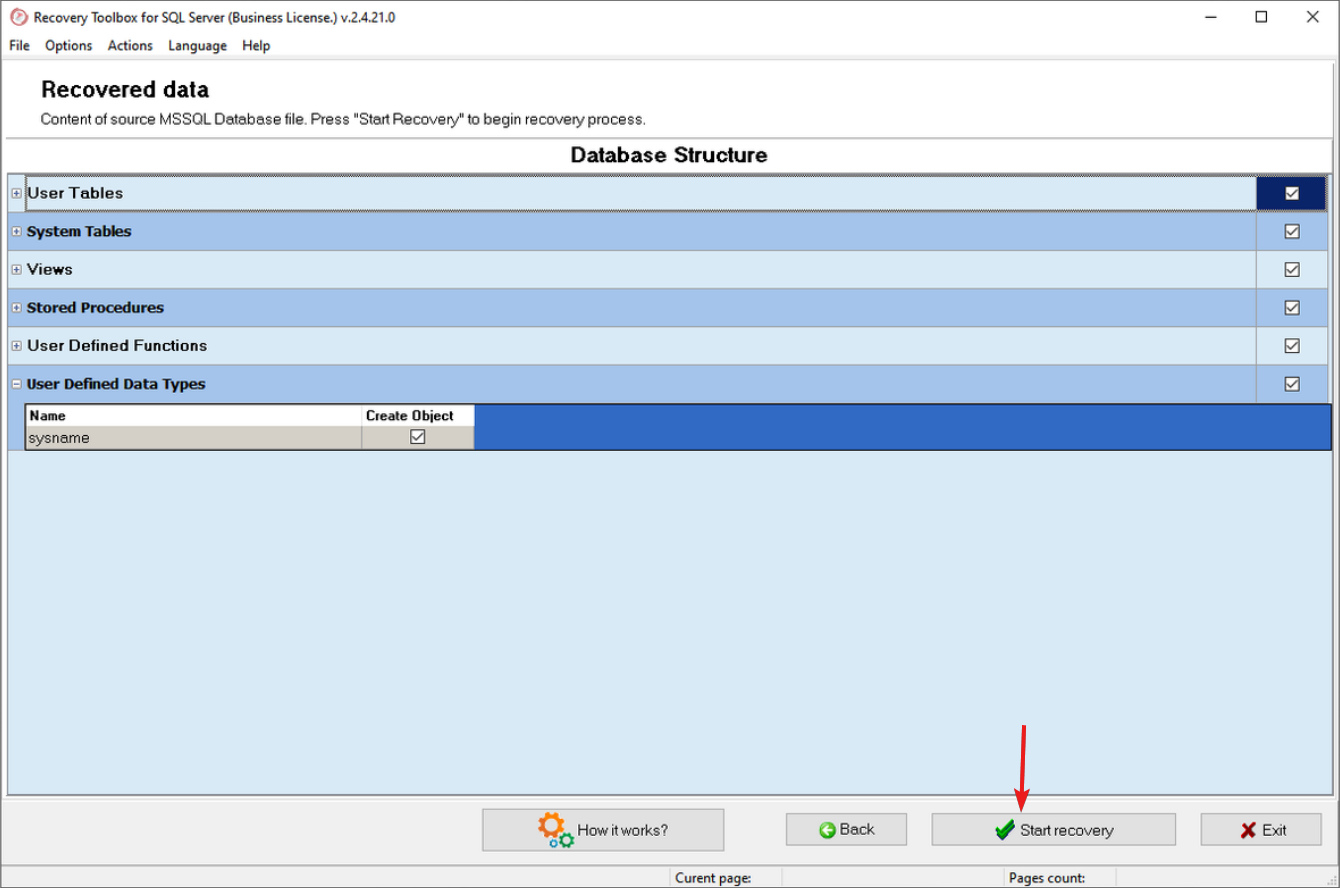Viewport: 1340px width, 888px height.
Task: Expand the Stored Procedures node
Action: click(x=17, y=307)
